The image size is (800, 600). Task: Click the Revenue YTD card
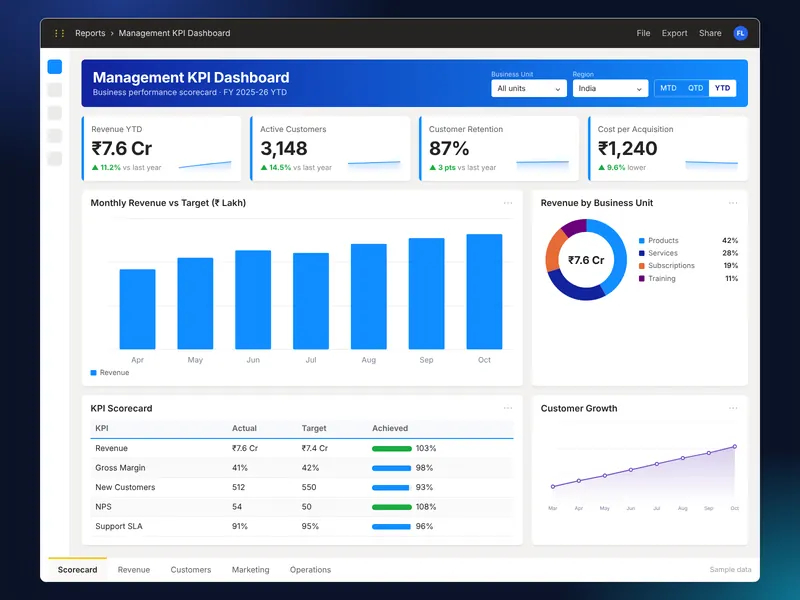pos(161,148)
